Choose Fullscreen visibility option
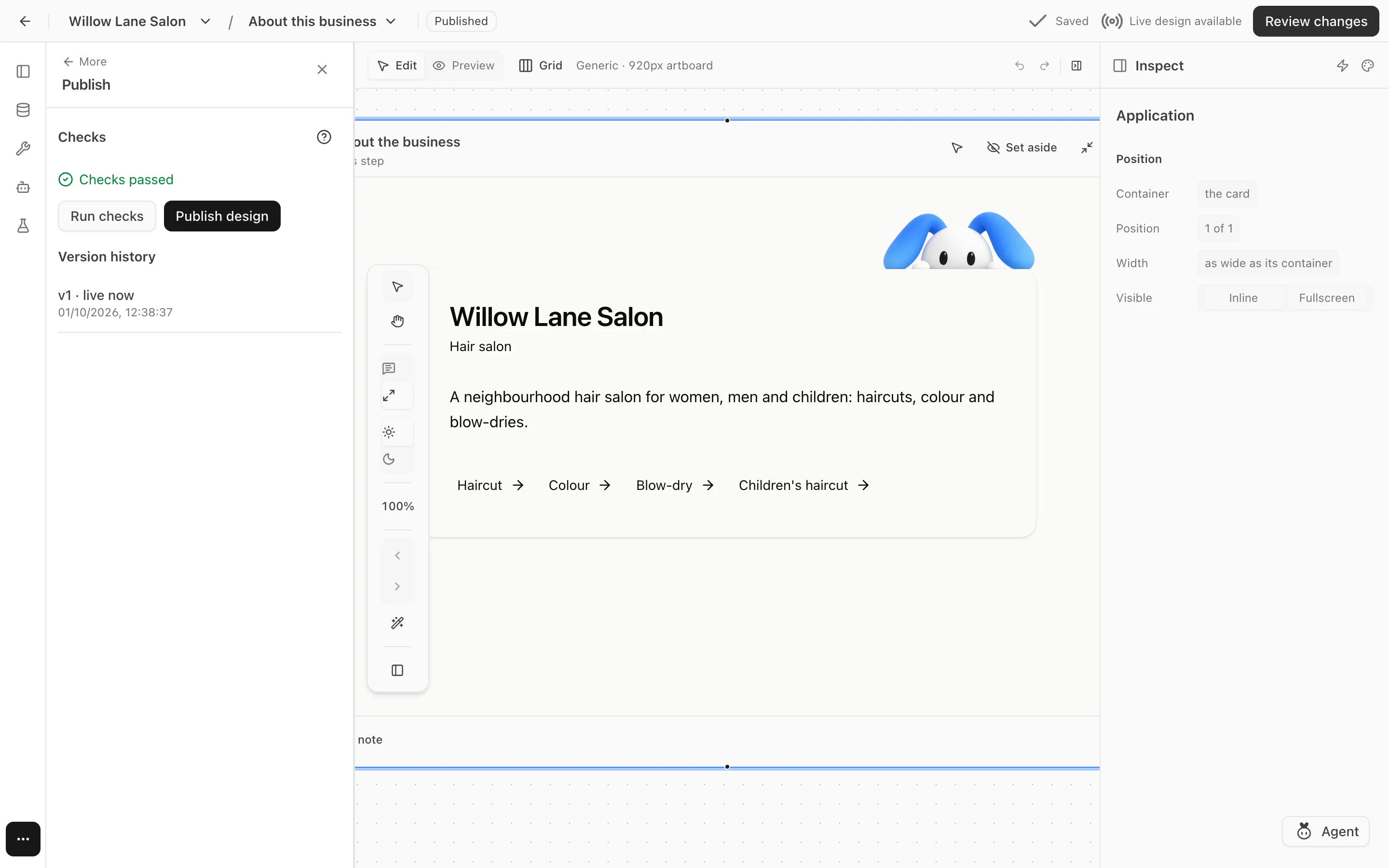The height and width of the screenshot is (868, 1389). [x=1326, y=298]
